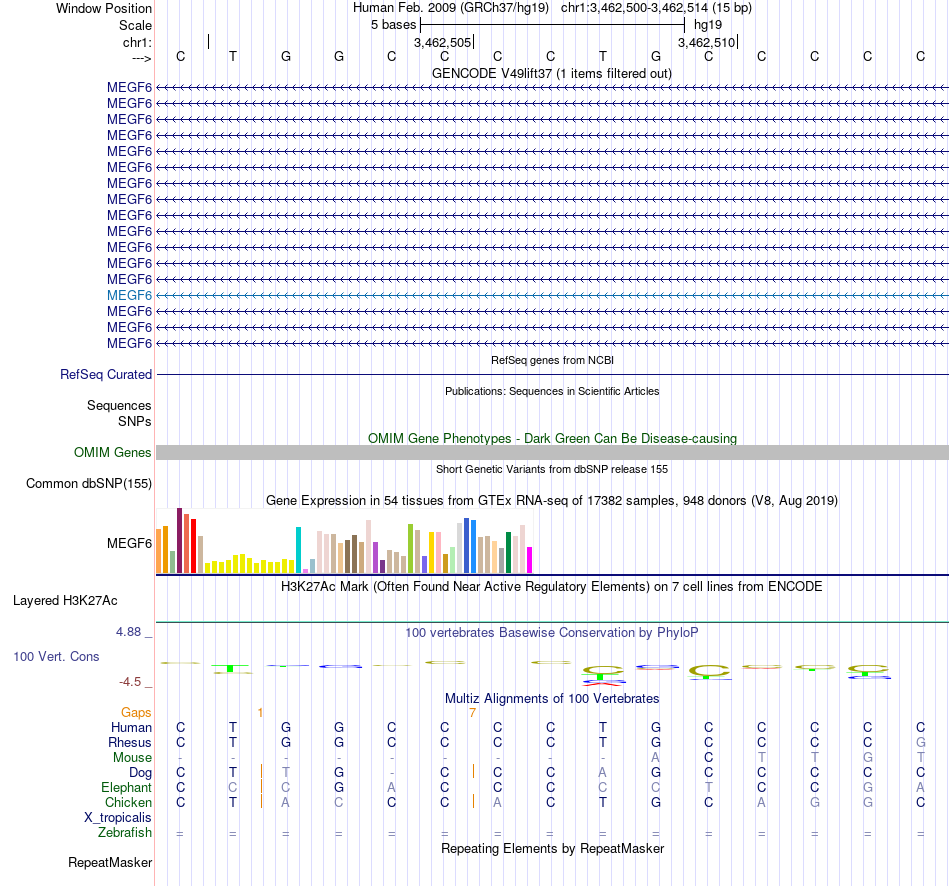
Task: Select the Chicken species label
Action: (128, 802)
